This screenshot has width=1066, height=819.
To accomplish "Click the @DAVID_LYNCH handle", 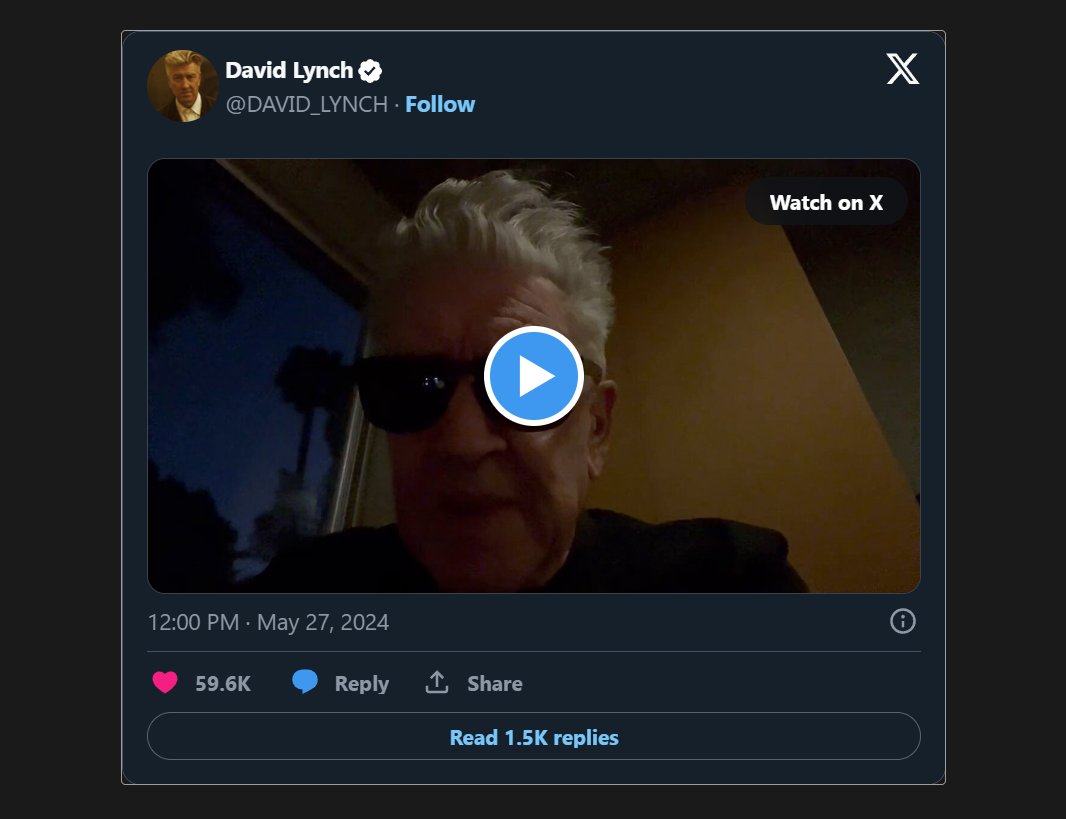I will (307, 104).
